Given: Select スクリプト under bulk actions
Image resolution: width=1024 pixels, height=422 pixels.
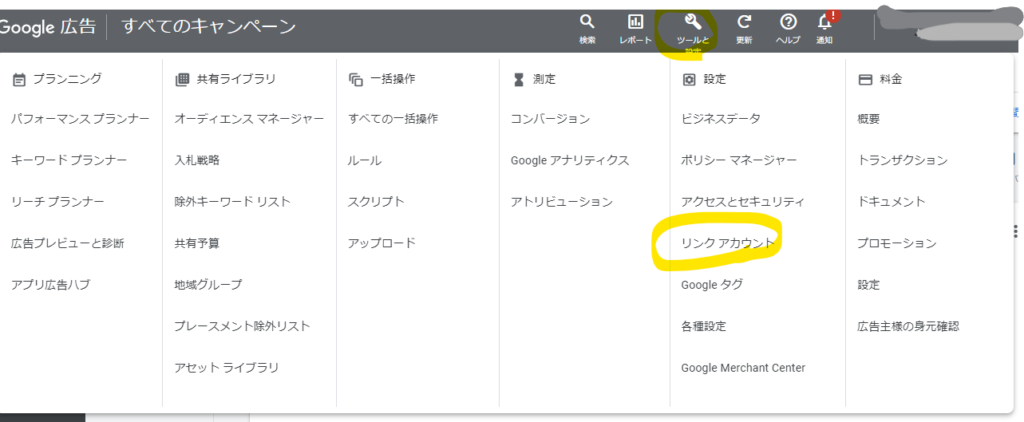Looking at the screenshot, I should pos(376,202).
